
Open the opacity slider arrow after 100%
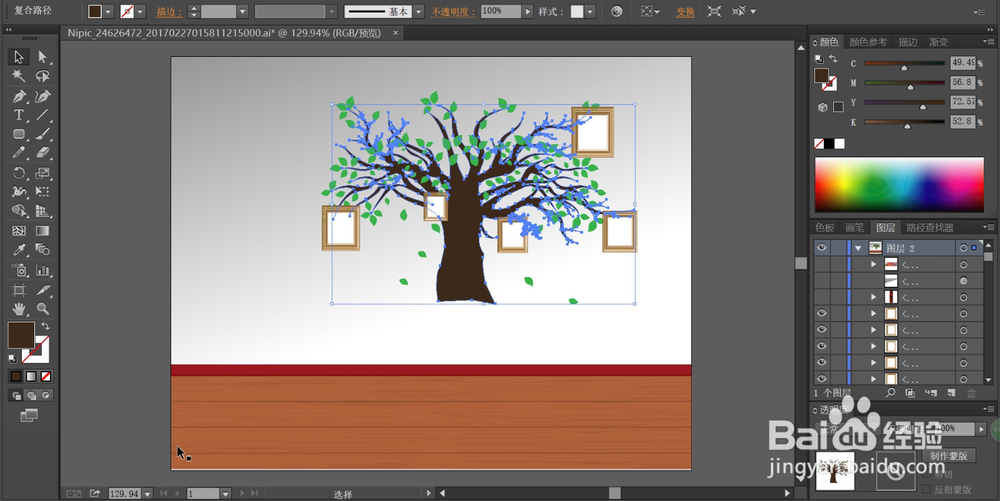tap(527, 11)
